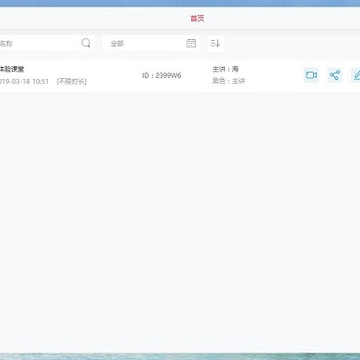The image size is (360, 360).
Task: Toggle the list sort order button
Action: click(x=215, y=43)
